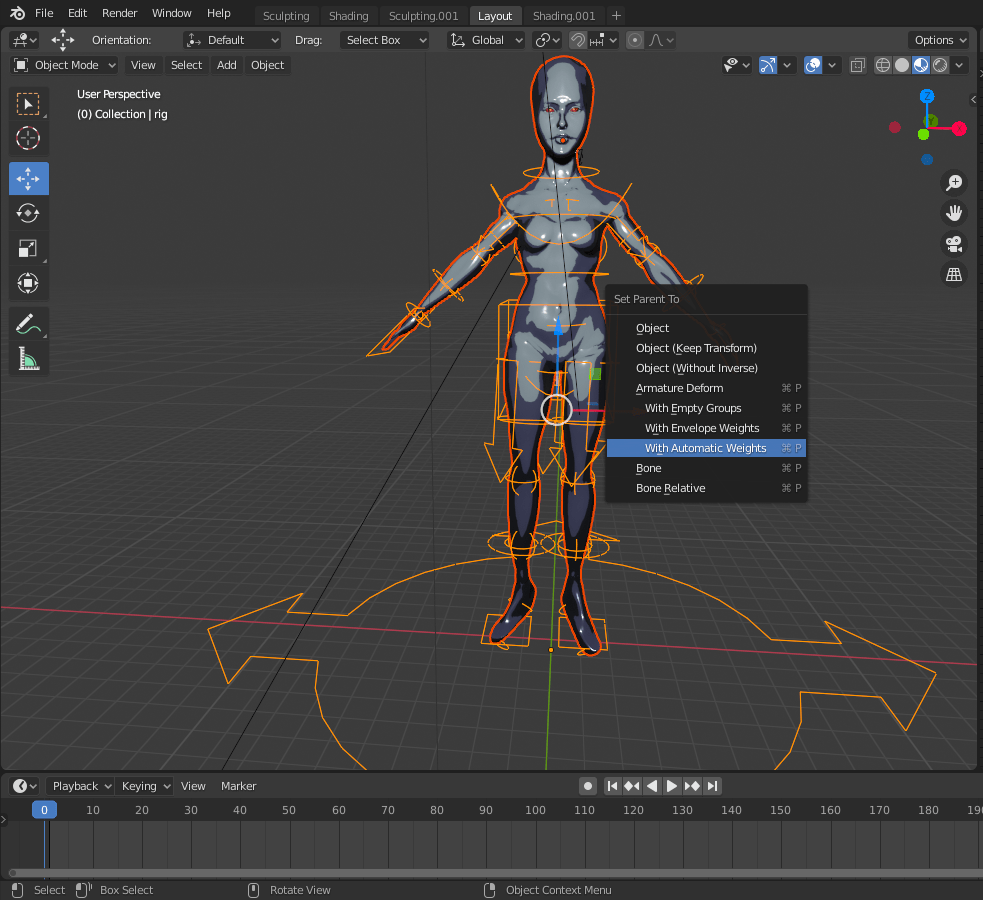Image resolution: width=983 pixels, height=900 pixels.
Task: Open the Global orientation dropdown
Action: pos(486,40)
